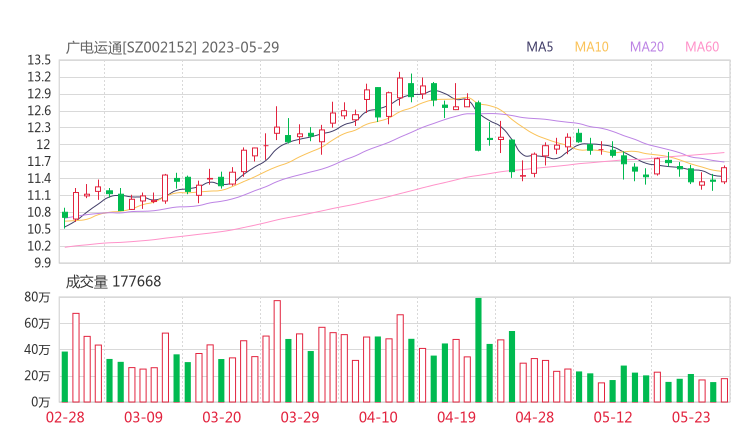
Task: Click the MA20 legend label
Action: pyautogui.click(x=647, y=47)
